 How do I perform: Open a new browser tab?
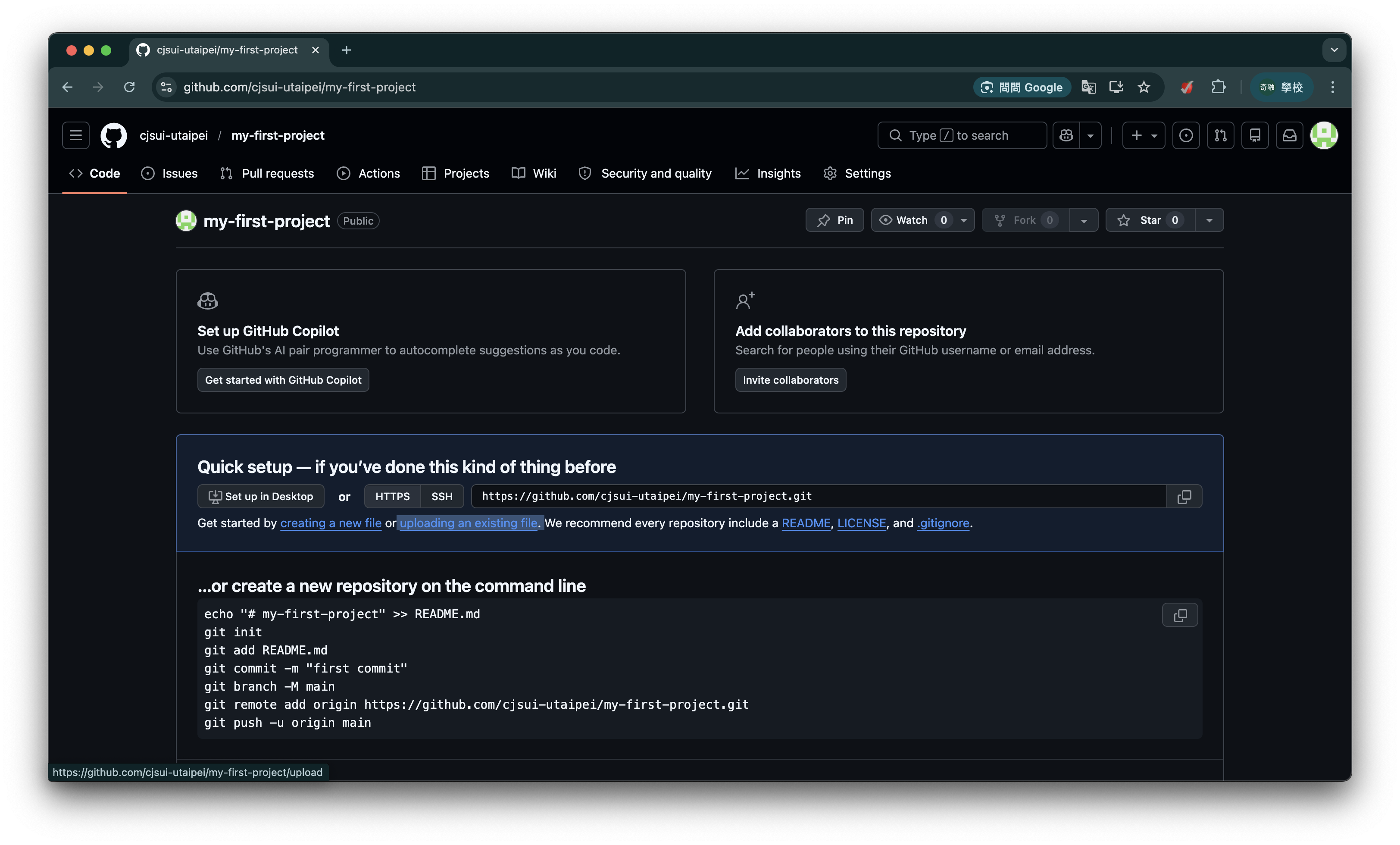pos(347,50)
